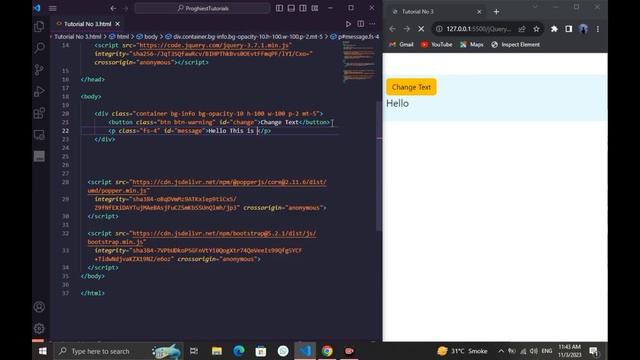
Task: Show hidden system tray icons
Action: (x=501, y=351)
